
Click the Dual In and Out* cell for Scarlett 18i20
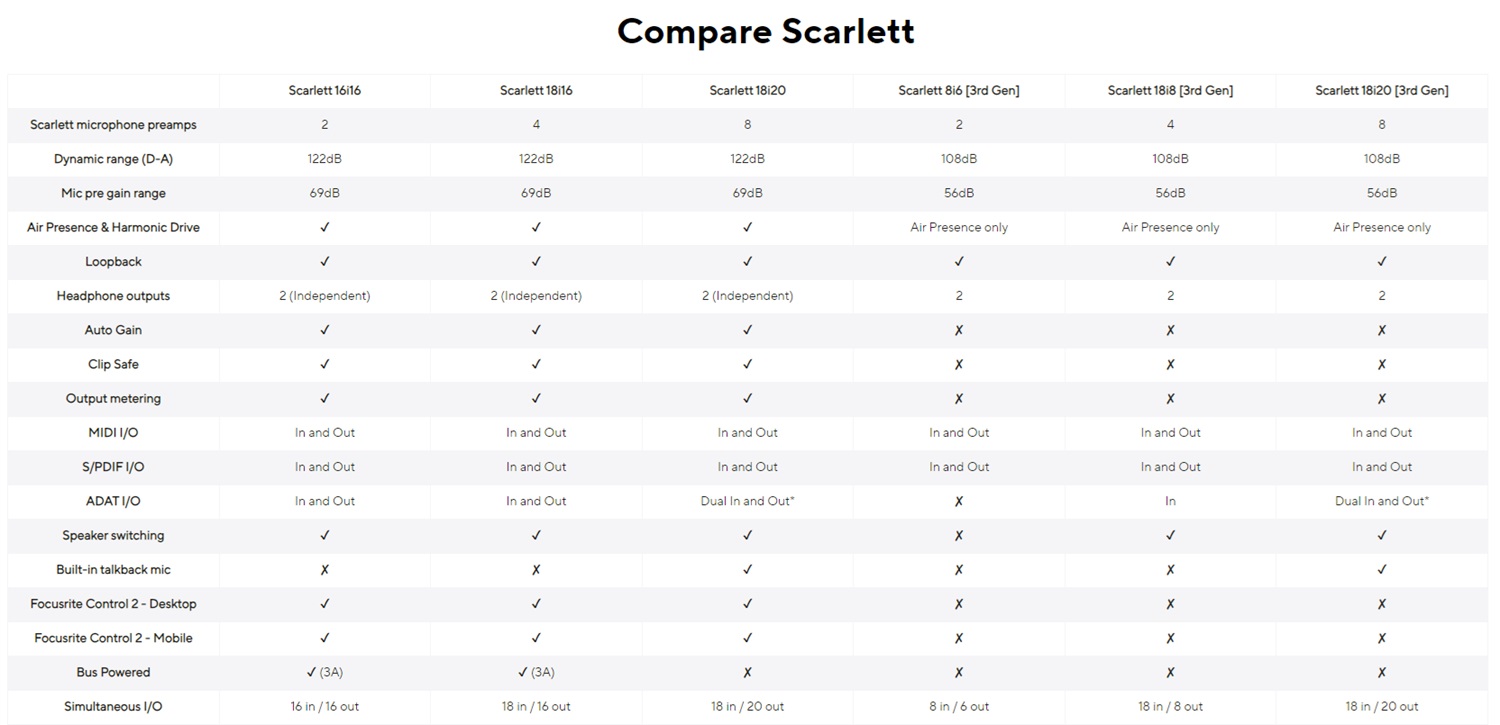point(748,502)
